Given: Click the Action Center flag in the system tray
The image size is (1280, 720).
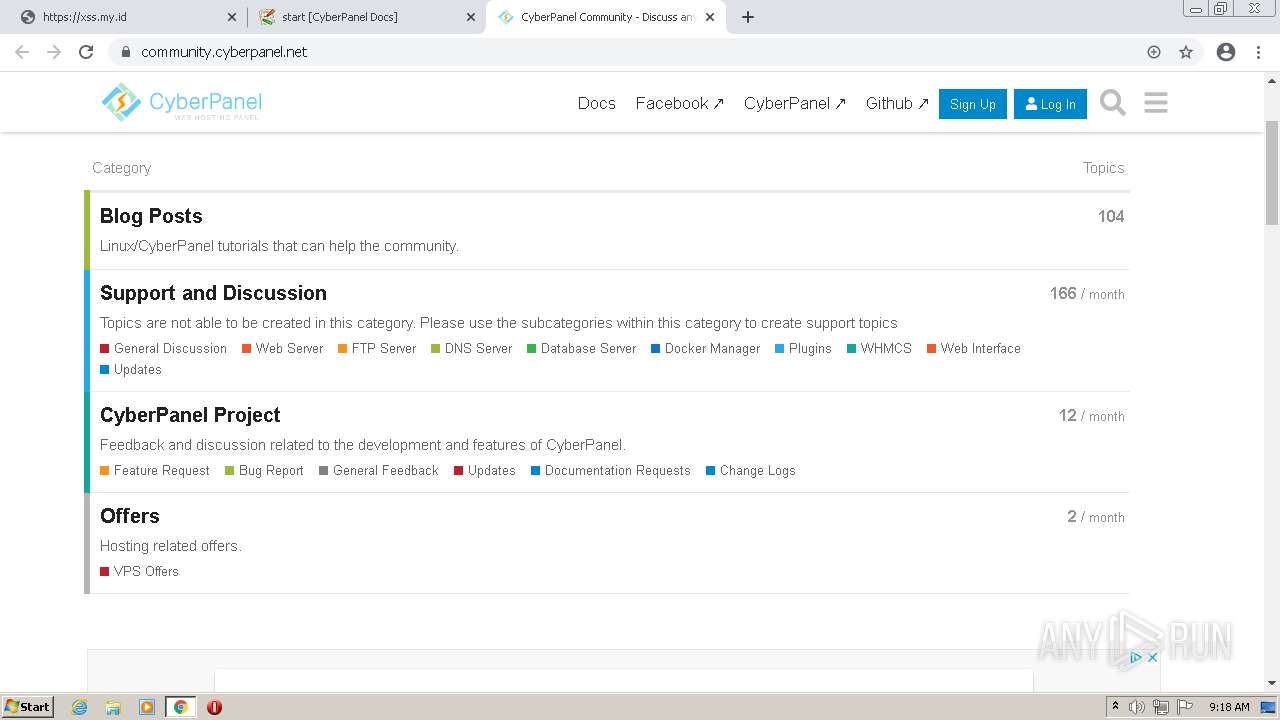Looking at the screenshot, I should (1185, 707).
